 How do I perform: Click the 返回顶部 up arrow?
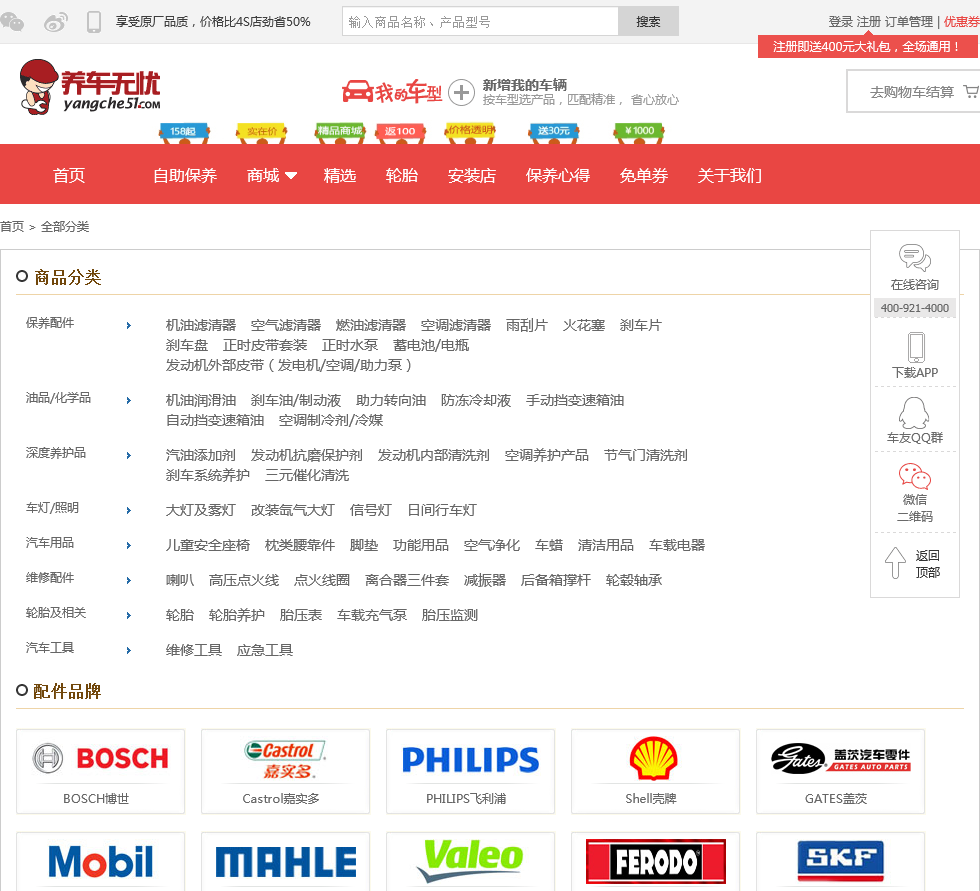895,562
